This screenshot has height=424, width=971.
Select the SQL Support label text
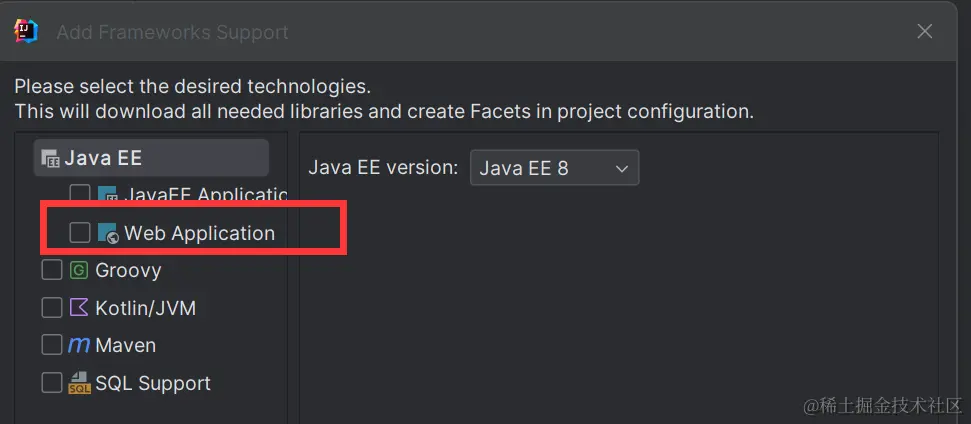153,383
